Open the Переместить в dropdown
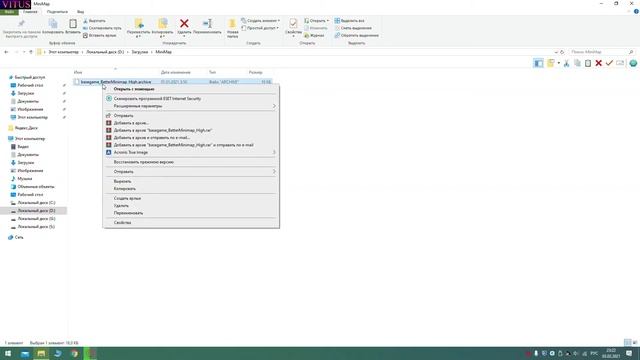Screen dimensions: 640x360 click(138, 27)
